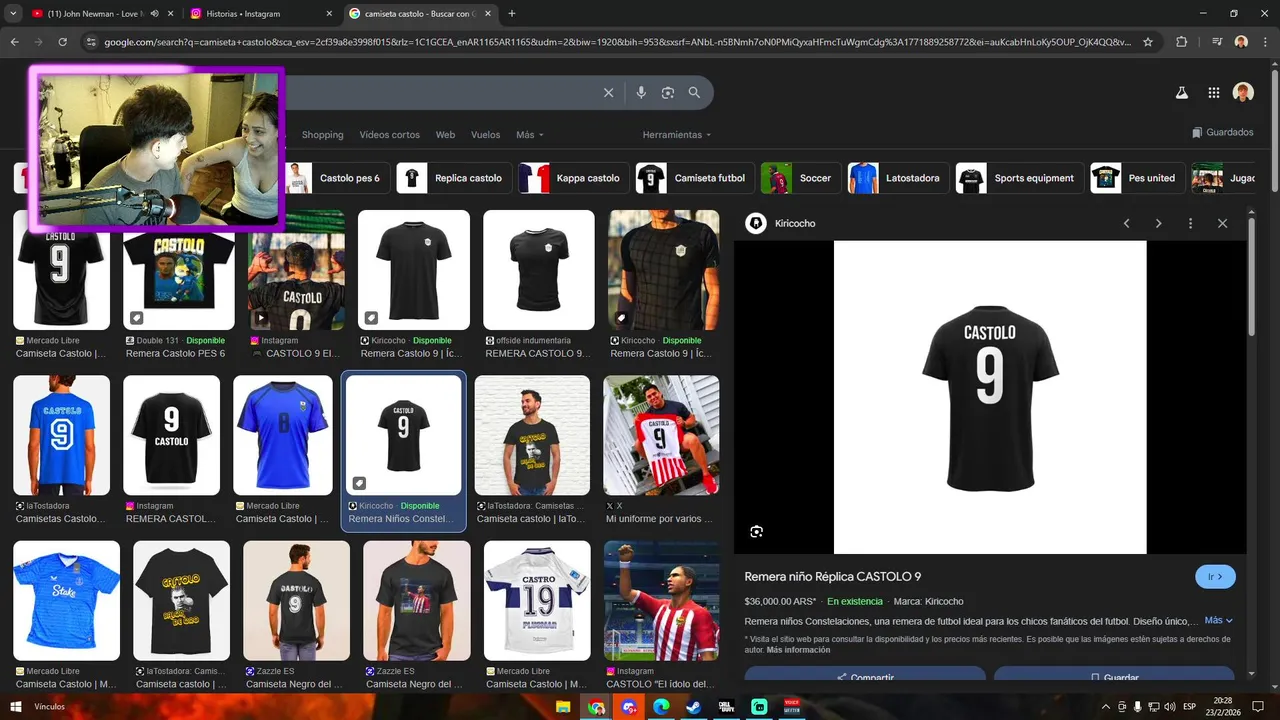Open File Explorer from the taskbar

tap(564, 707)
